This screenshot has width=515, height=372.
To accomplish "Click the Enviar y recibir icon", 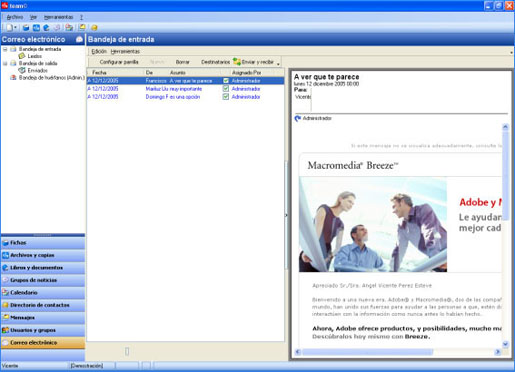I will 237,62.
